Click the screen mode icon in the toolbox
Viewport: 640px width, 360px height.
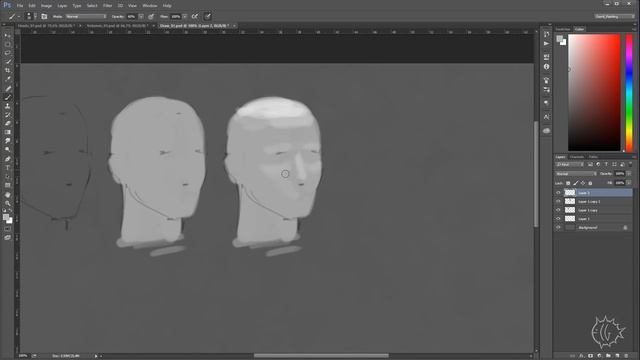coord(8,238)
